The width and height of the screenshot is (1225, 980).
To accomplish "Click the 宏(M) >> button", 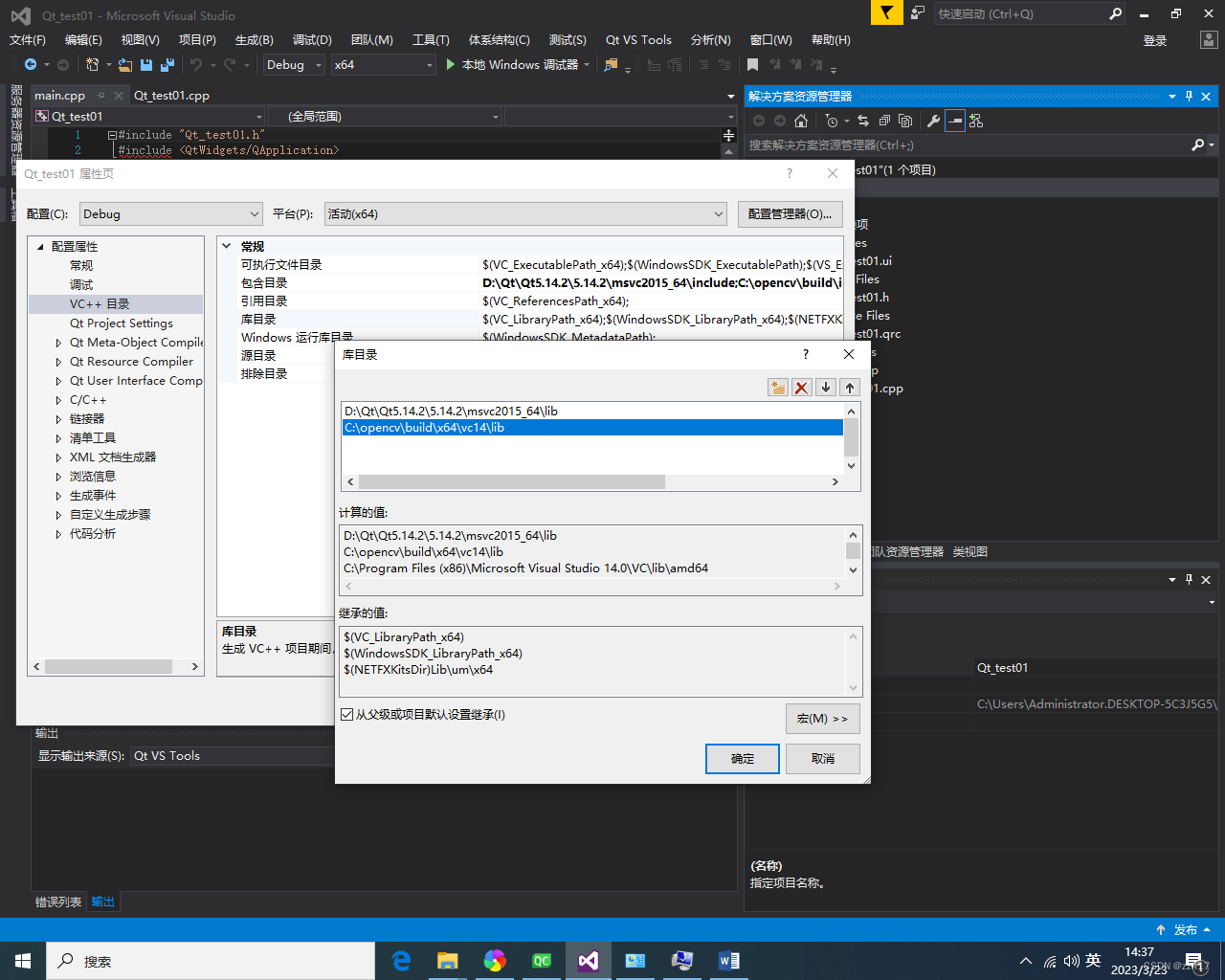I will pyautogui.click(x=822, y=718).
